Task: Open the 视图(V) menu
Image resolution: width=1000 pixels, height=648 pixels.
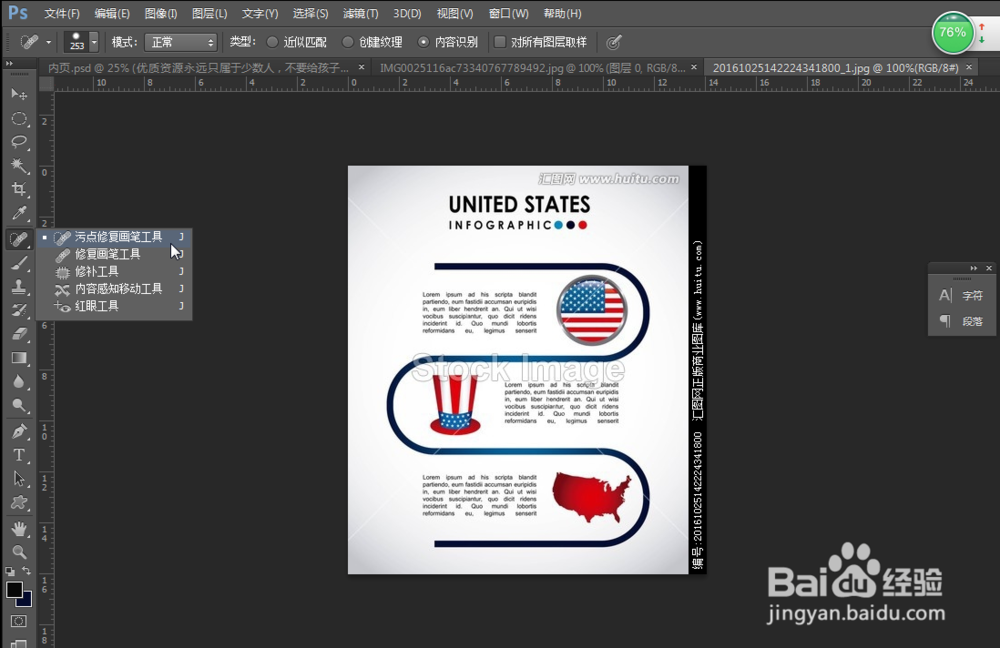Action: (x=455, y=13)
